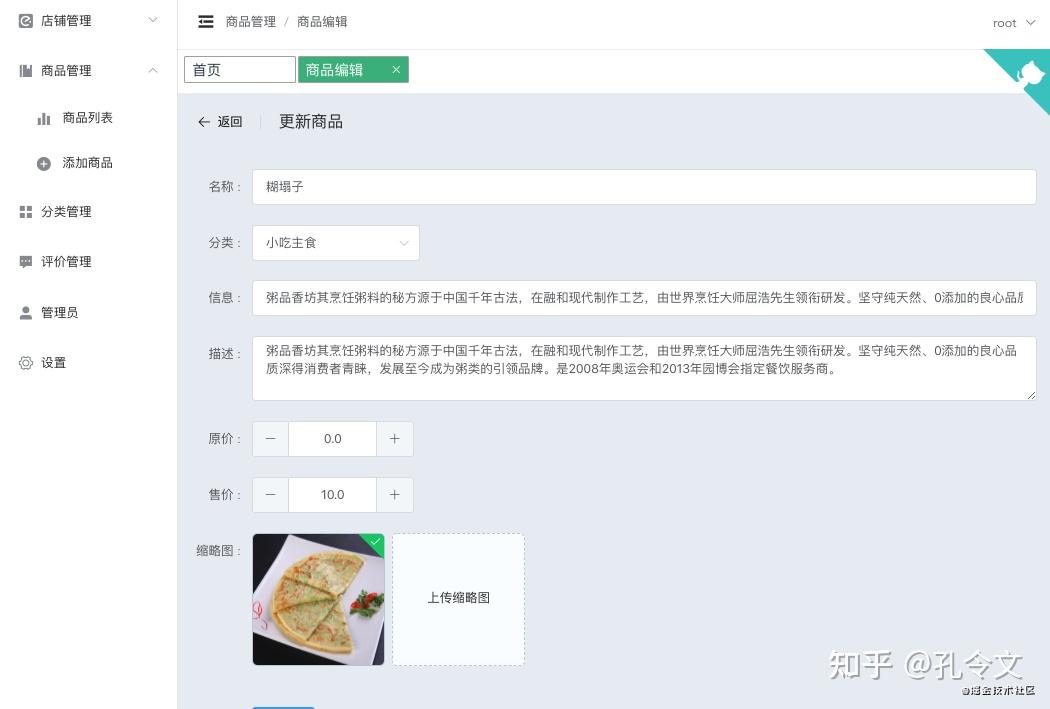Click the 添加商品 plus circle icon
Screen dimensions: 1050x709
coord(44,163)
